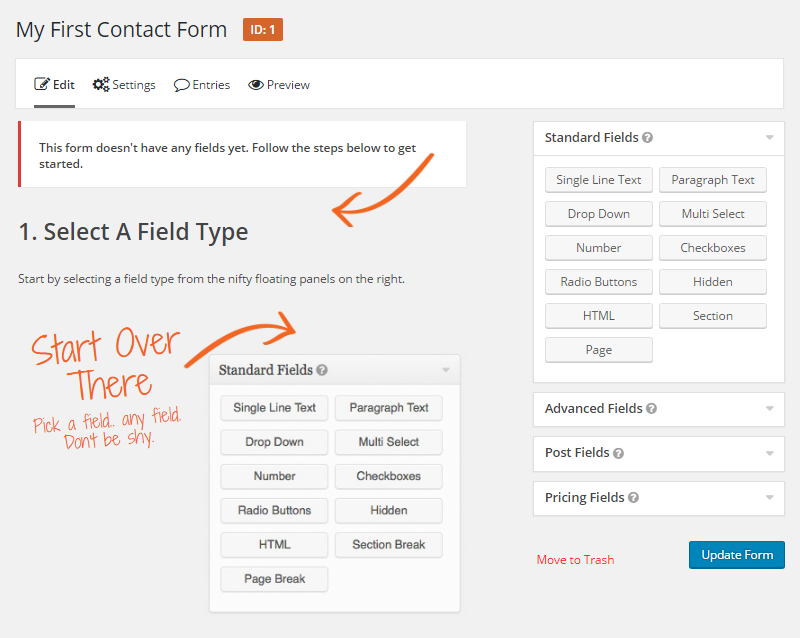Click the help icon next to Pricing Fields

pos(633,498)
